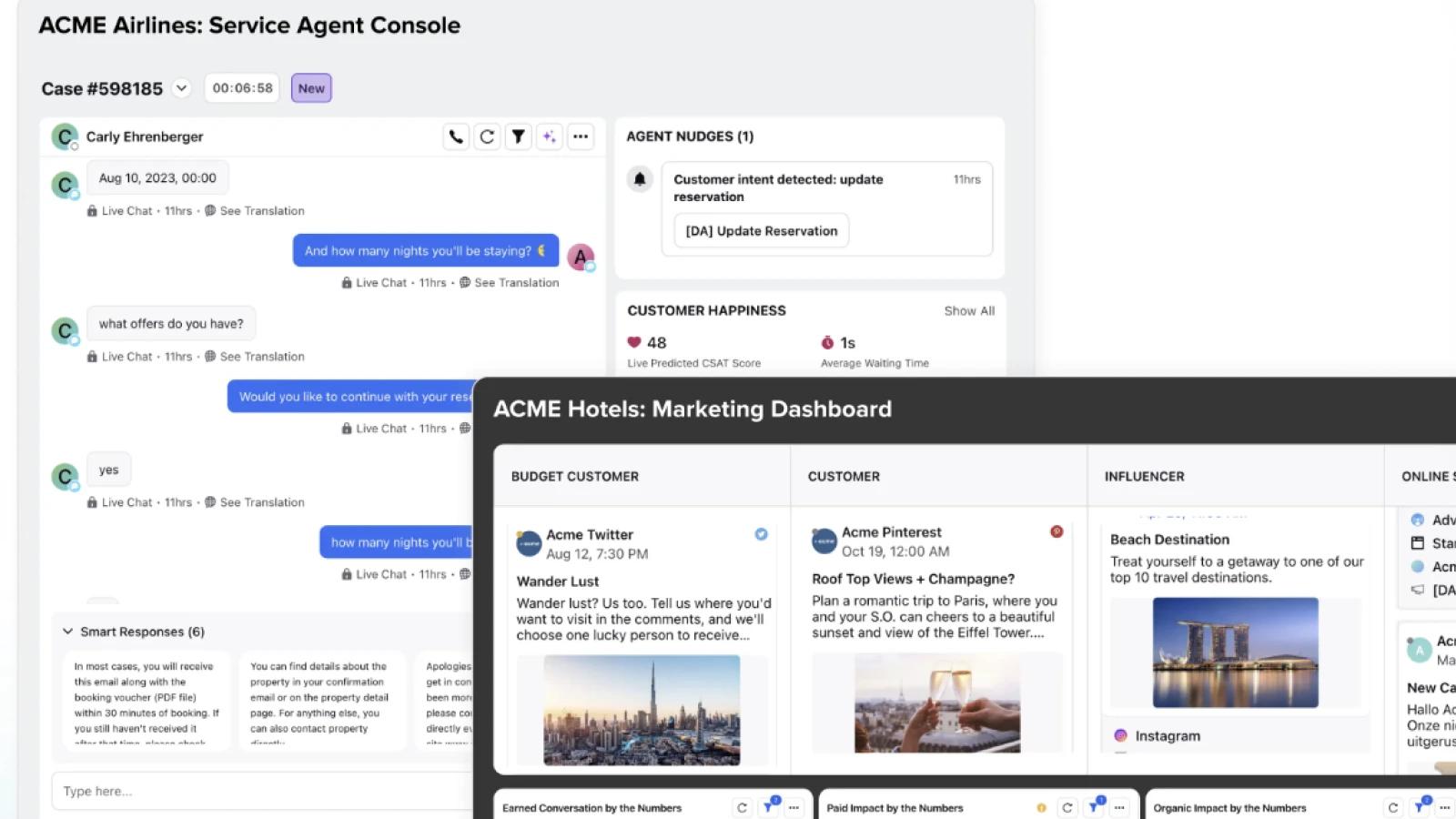
Task: Click the 'Aug 10, 2023, 00:00' message bubble
Action: pos(157,177)
